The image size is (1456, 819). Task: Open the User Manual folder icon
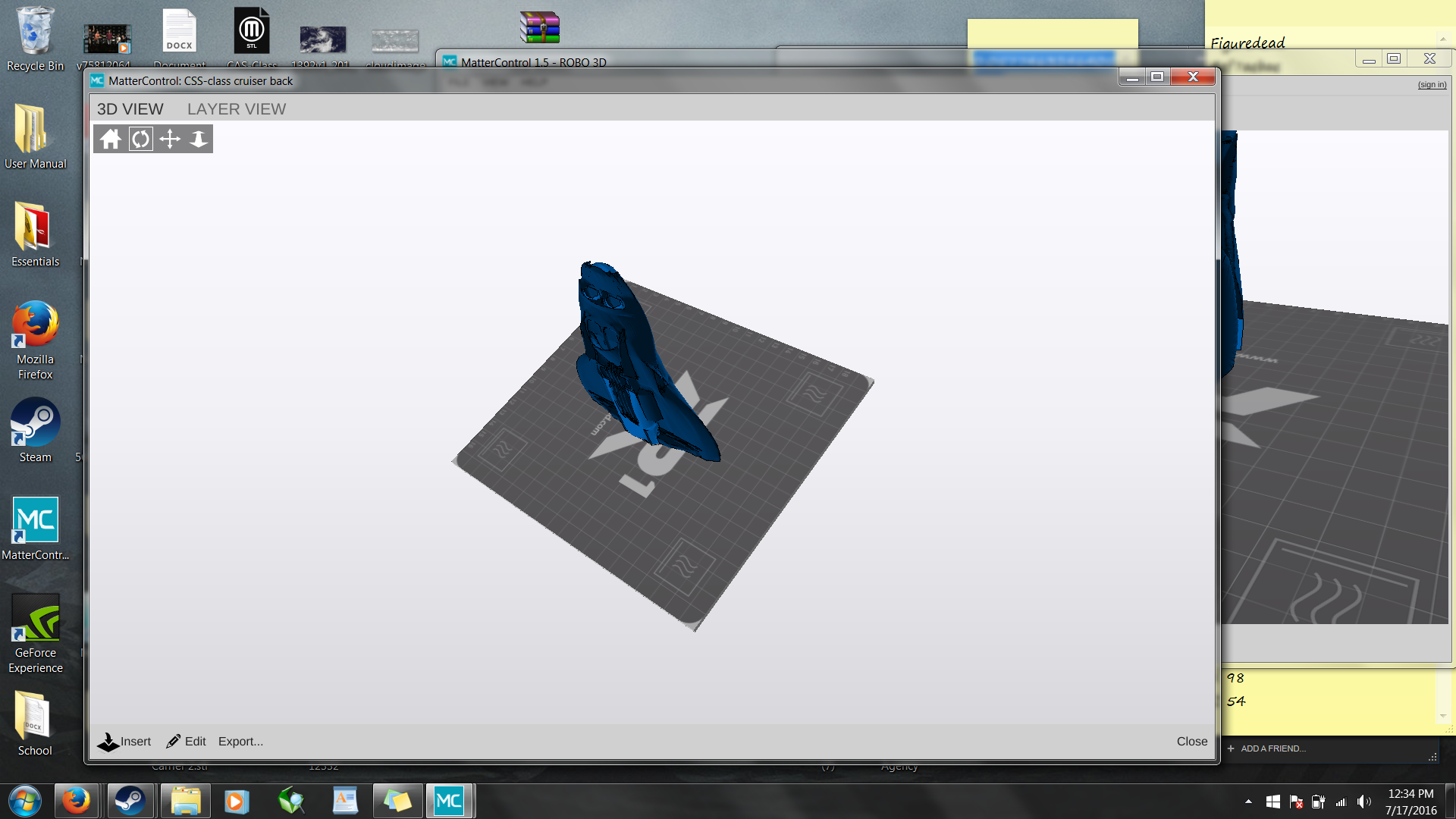(35, 136)
